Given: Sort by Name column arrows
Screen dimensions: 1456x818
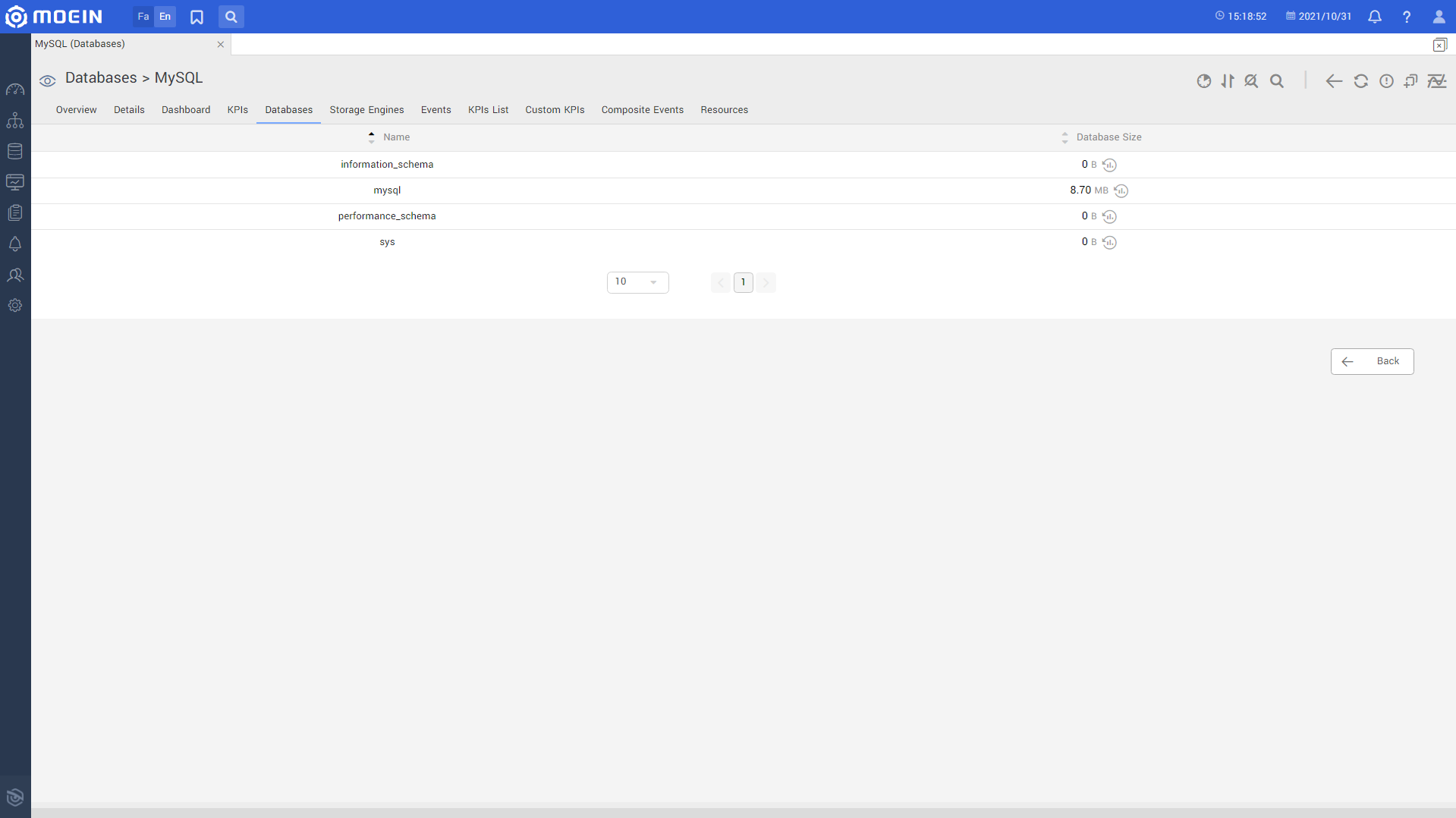Looking at the screenshot, I should click(371, 137).
